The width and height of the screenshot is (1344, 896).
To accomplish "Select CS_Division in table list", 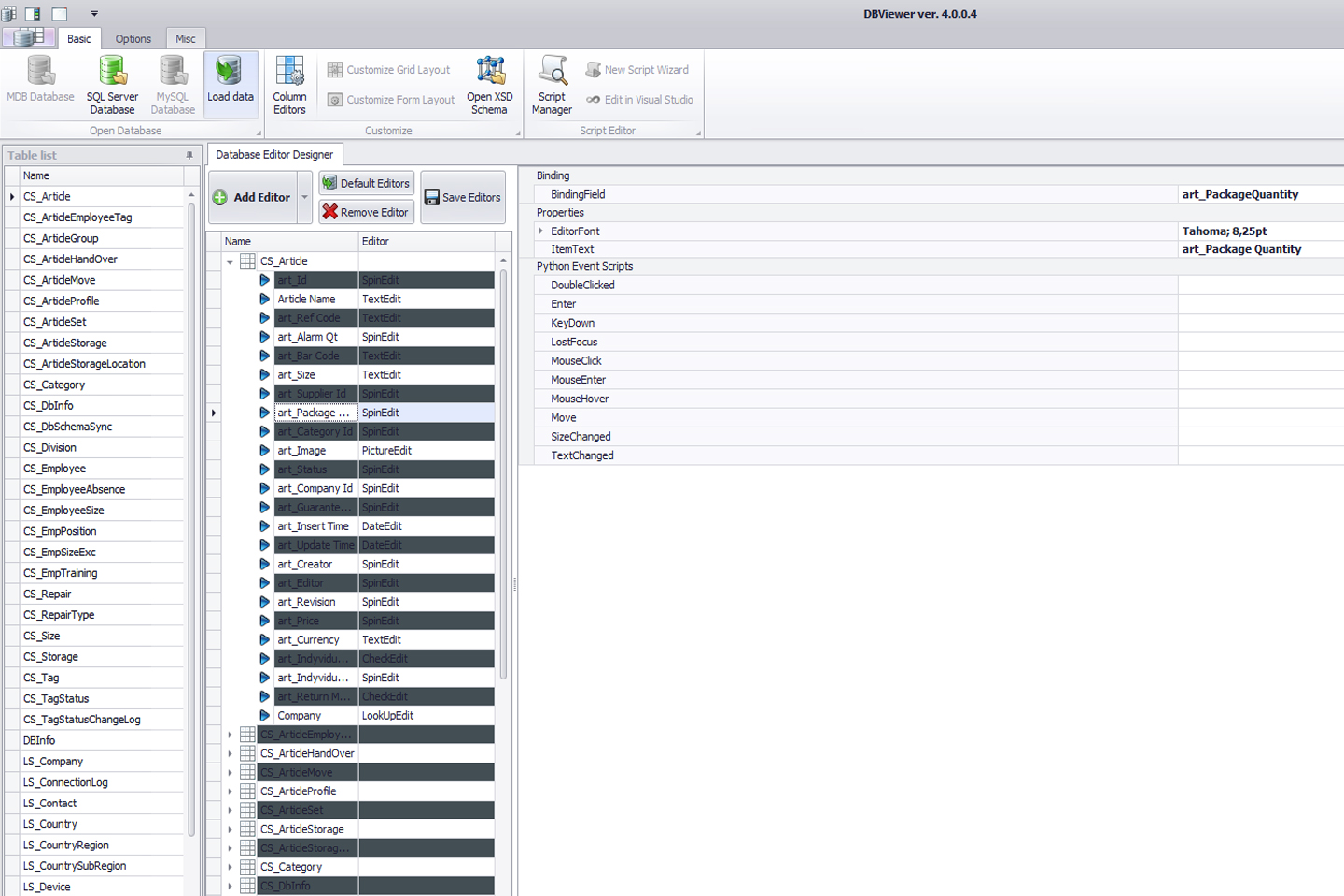I will coord(103,447).
